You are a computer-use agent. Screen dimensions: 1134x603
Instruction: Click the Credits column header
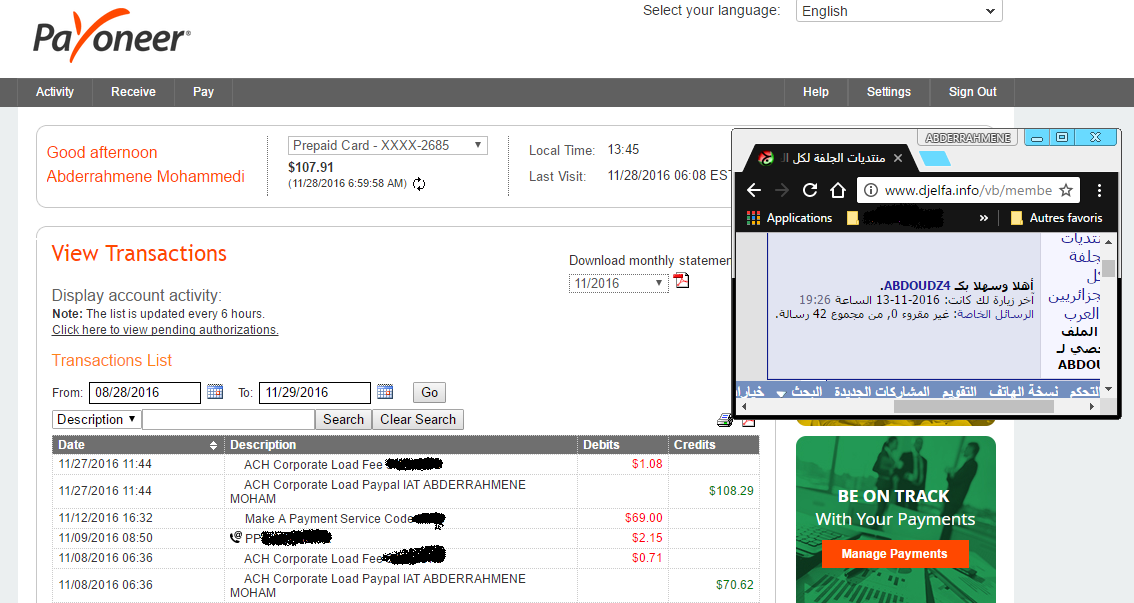tap(714, 445)
